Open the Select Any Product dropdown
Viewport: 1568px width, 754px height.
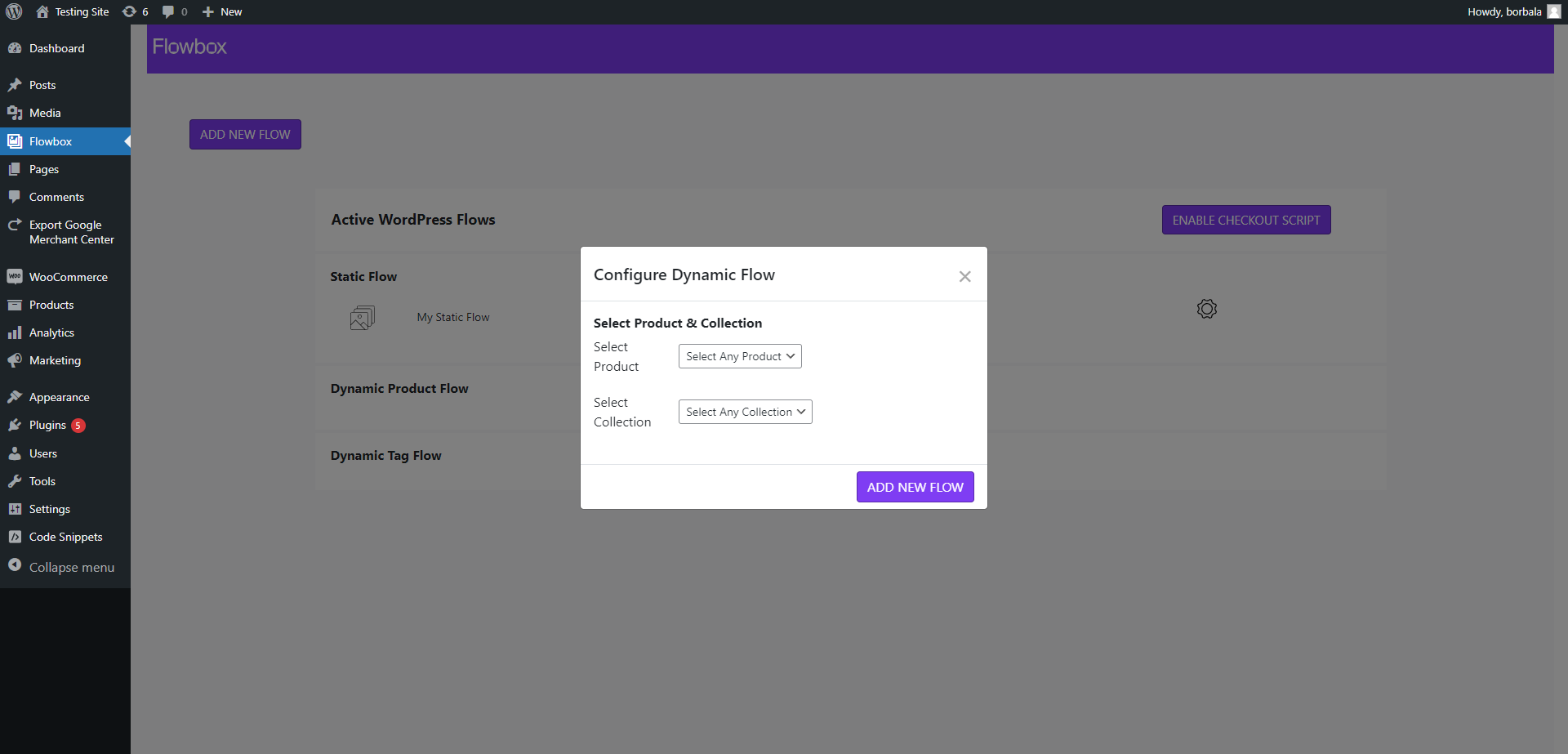coord(740,356)
